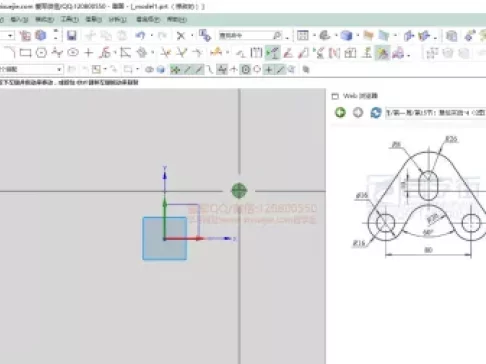Click the green back button in Web browser
Viewport: 486px width, 364px height.
click(x=340, y=113)
